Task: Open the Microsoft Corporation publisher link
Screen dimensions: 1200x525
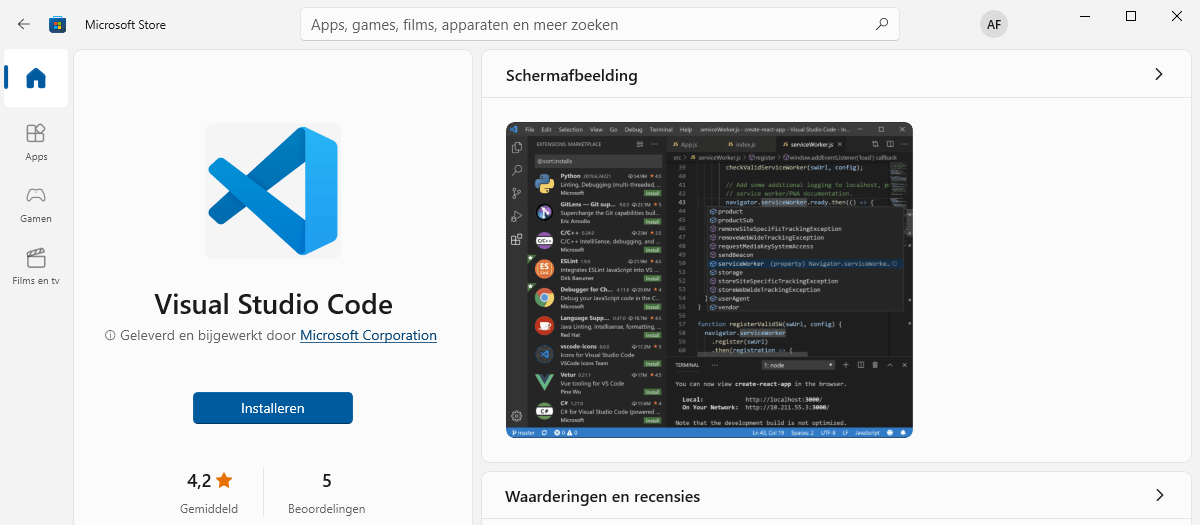Action: (368, 336)
